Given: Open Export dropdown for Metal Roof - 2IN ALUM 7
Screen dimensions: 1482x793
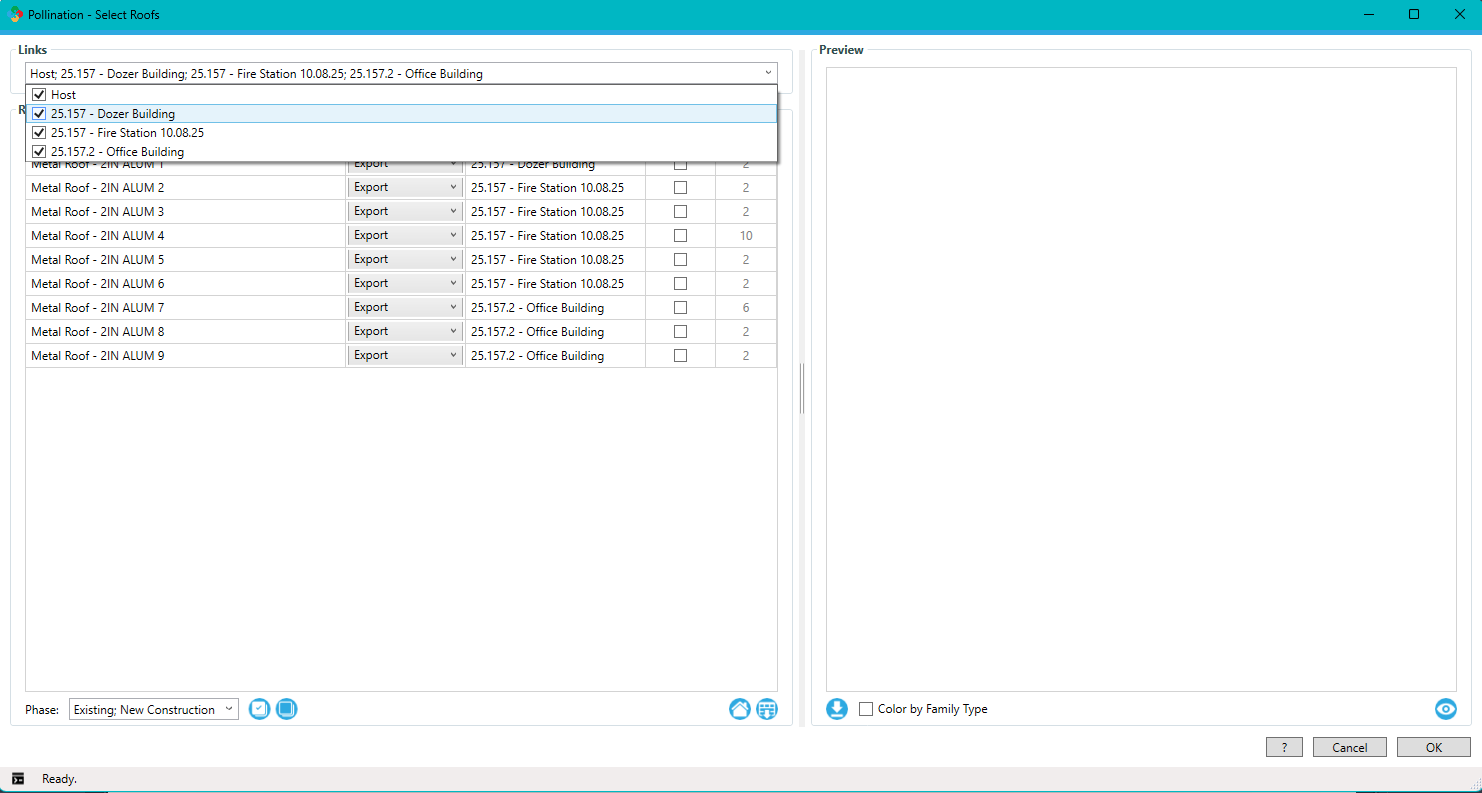Looking at the screenshot, I should click(405, 308).
